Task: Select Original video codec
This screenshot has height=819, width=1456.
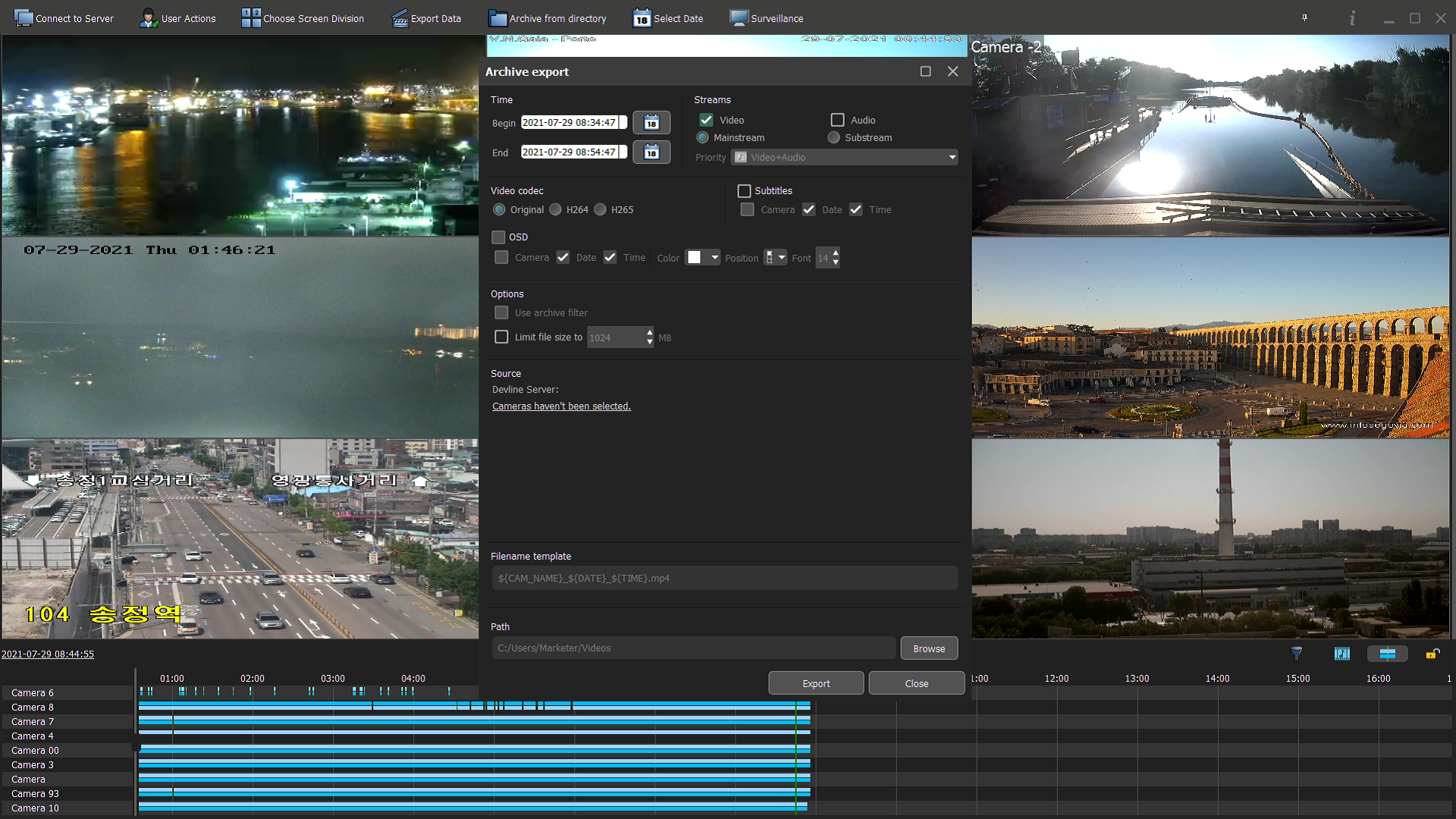Action: click(499, 209)
